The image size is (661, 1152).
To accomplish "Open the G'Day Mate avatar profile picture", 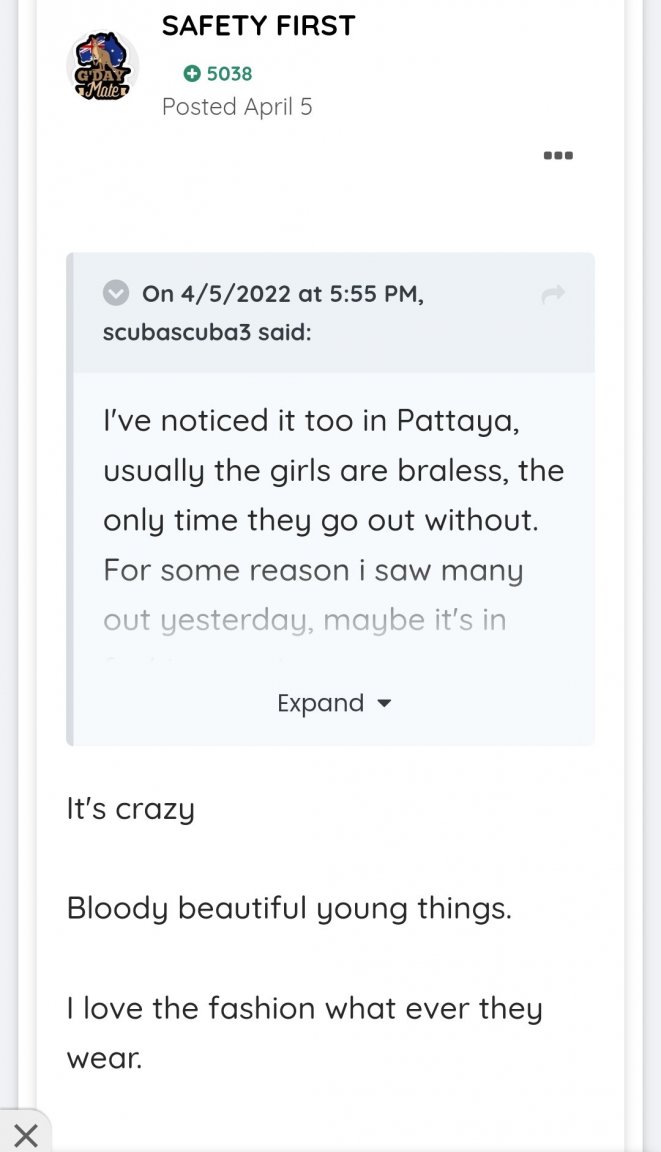I will click(x=102, y=67).
